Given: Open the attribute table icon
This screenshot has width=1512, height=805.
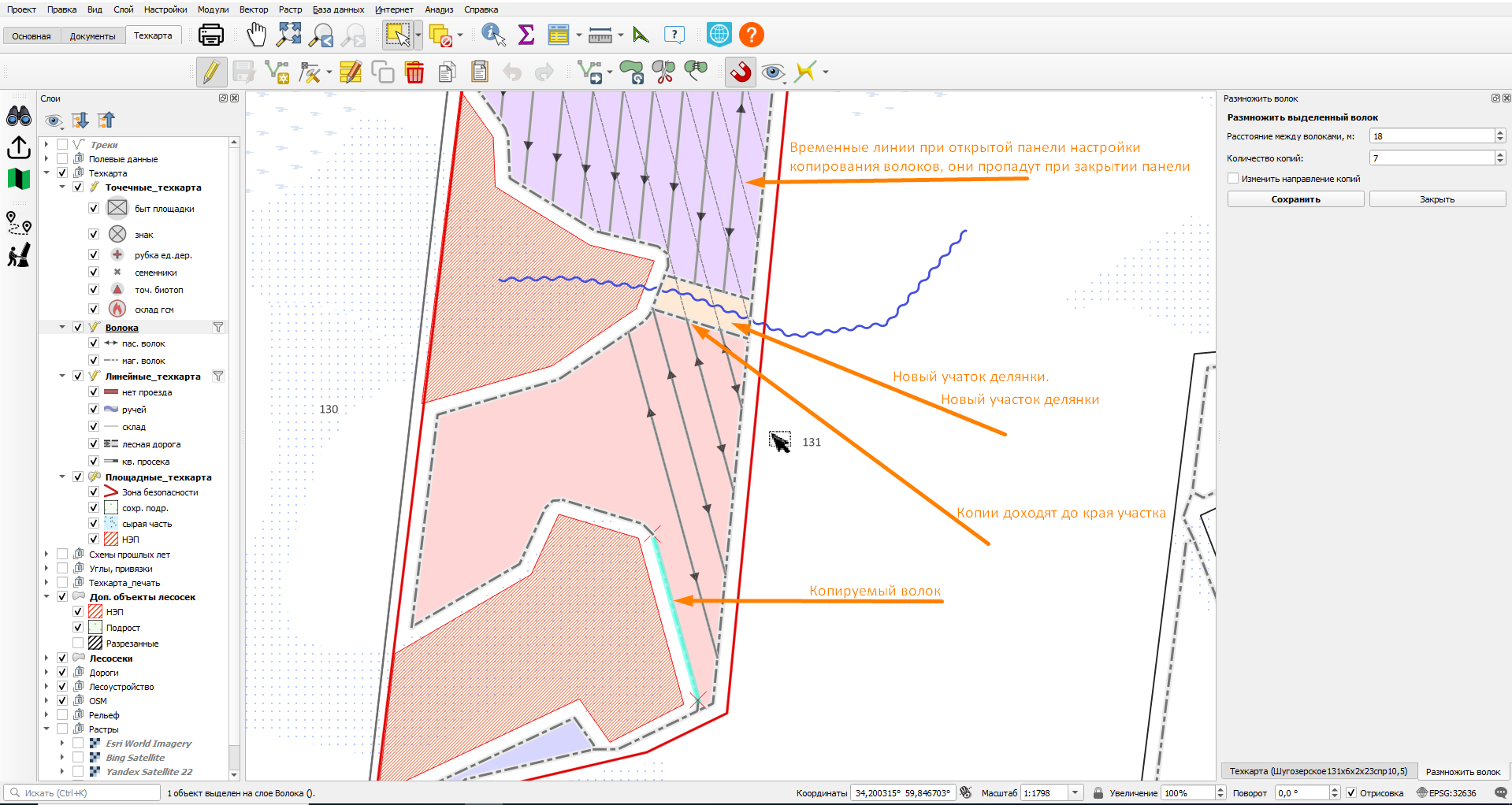Looking at the screenshot, I should coord(559,35).
